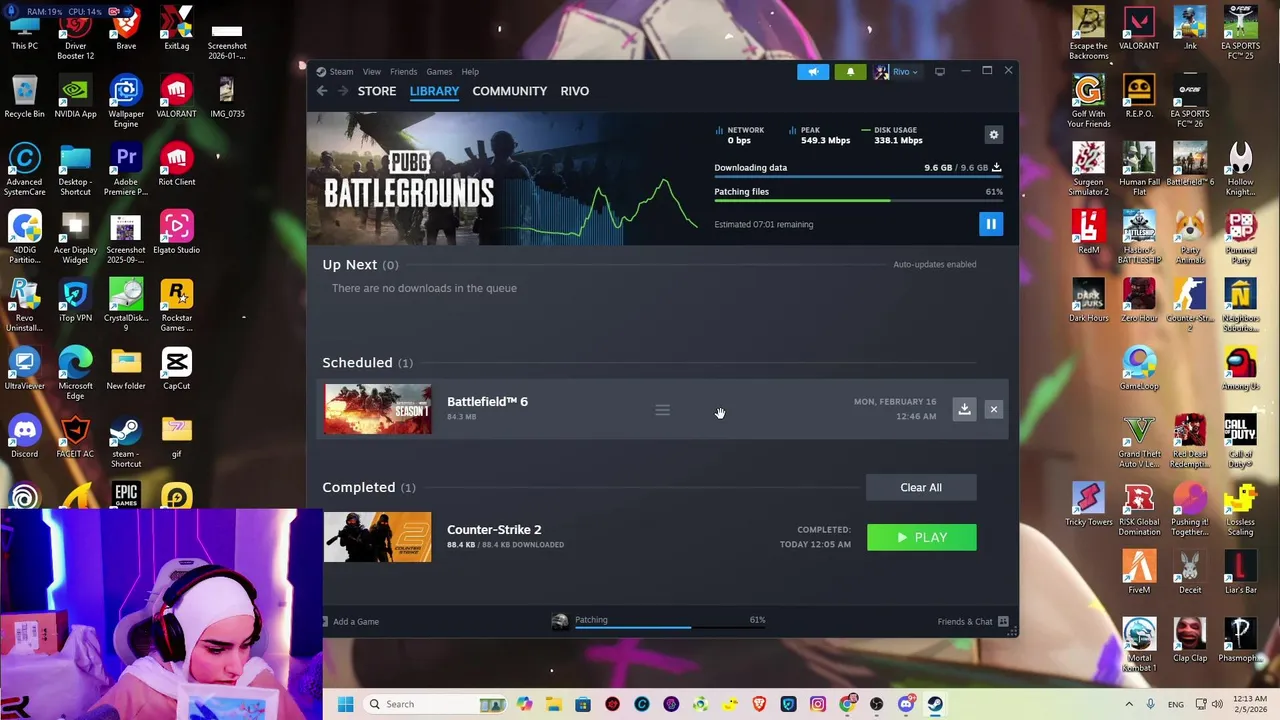Click the Steam Big Picture mode icon
1280x720 pixels.
pyautogui.click(x=939, y=72)
